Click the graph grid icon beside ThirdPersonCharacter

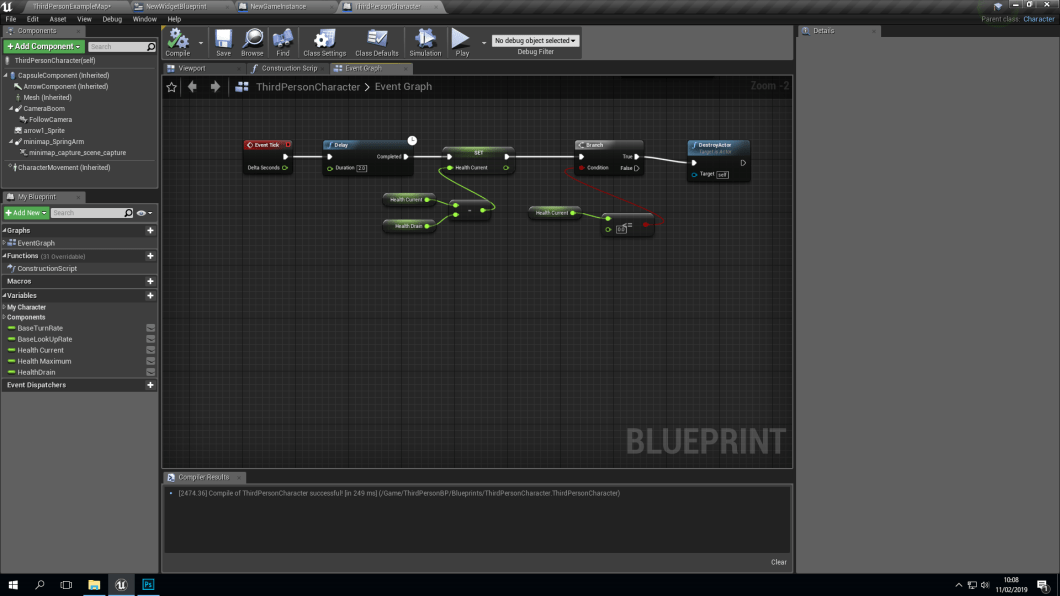241,86
